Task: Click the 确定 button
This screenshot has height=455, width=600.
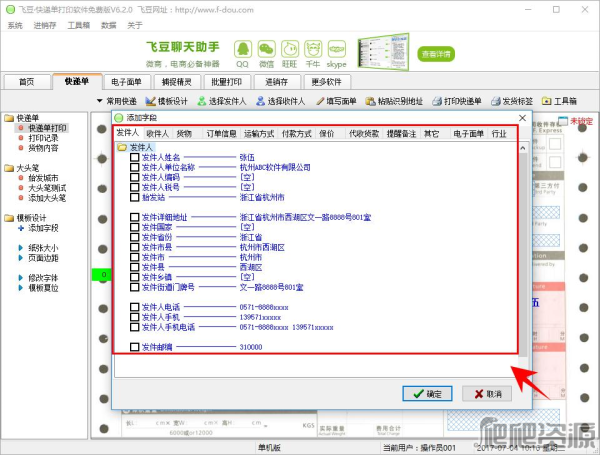Action: coord(427,394)
